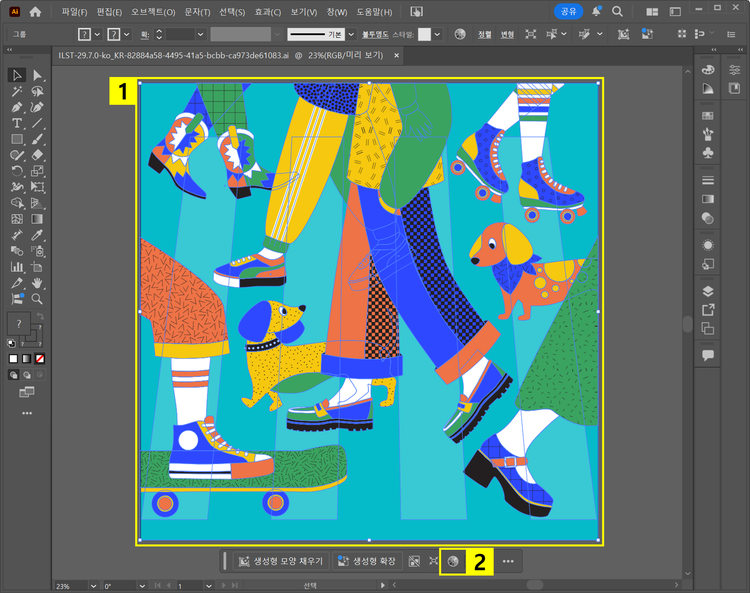Image resolution: width=750 pixels, height=593 pixels.
Task: Open the Search magnifier in the top bar
Action: click(617, 12)
